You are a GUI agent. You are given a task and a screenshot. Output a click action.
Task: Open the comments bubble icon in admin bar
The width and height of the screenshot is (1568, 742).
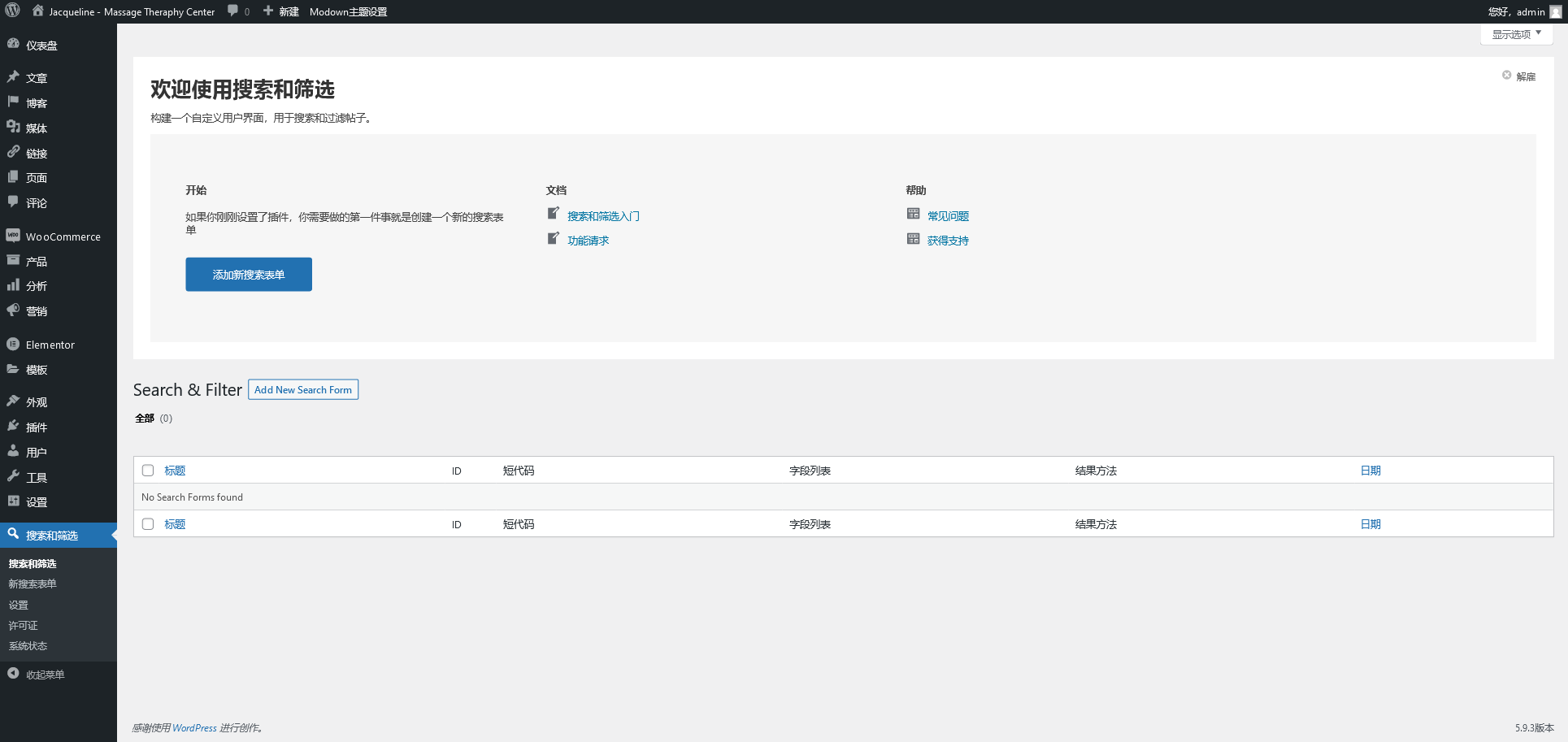coord(233,11)
